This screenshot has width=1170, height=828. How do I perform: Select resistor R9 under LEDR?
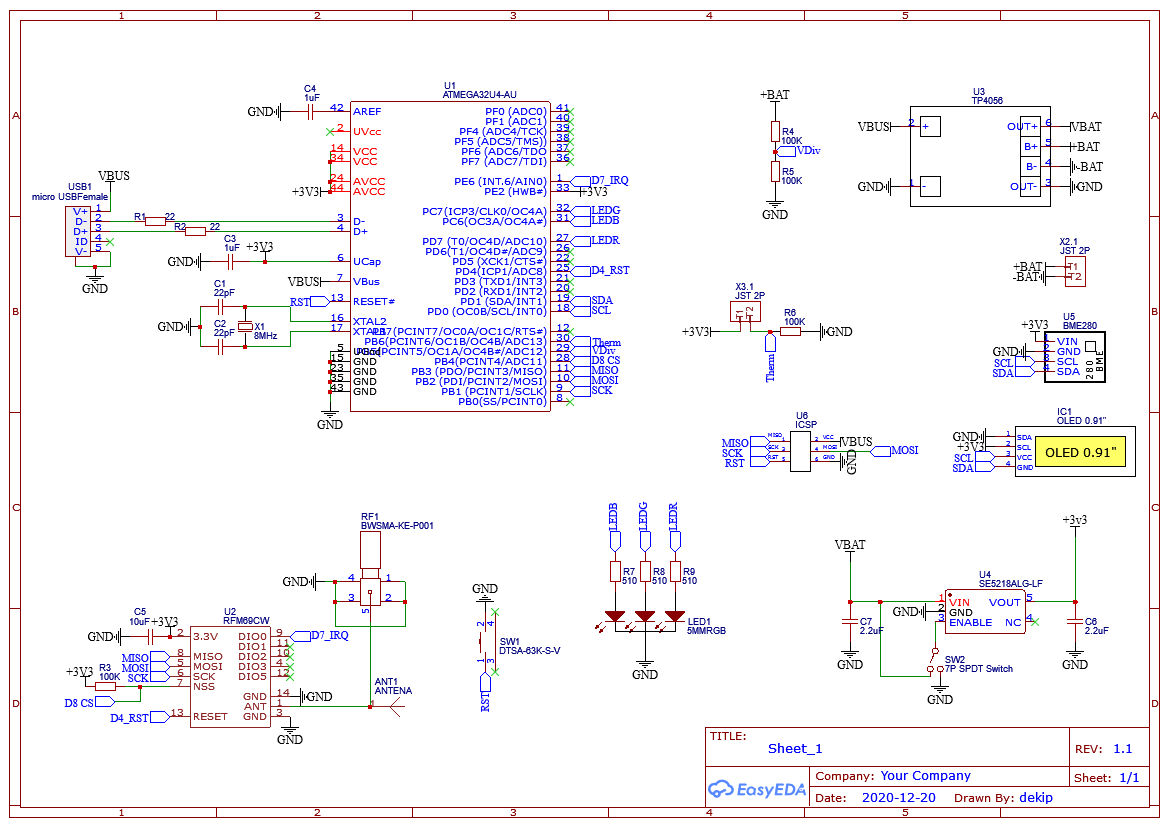[x=675, y=571]
